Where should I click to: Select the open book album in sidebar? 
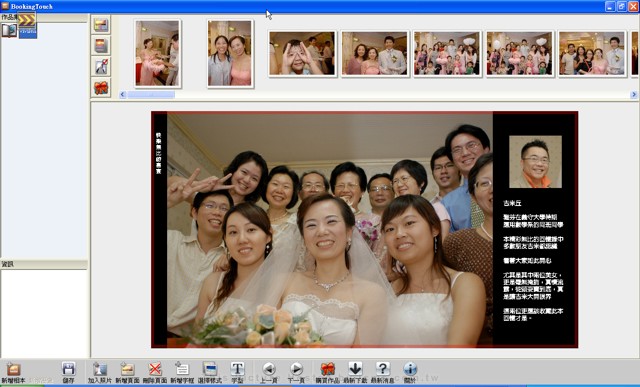(9, 30)
